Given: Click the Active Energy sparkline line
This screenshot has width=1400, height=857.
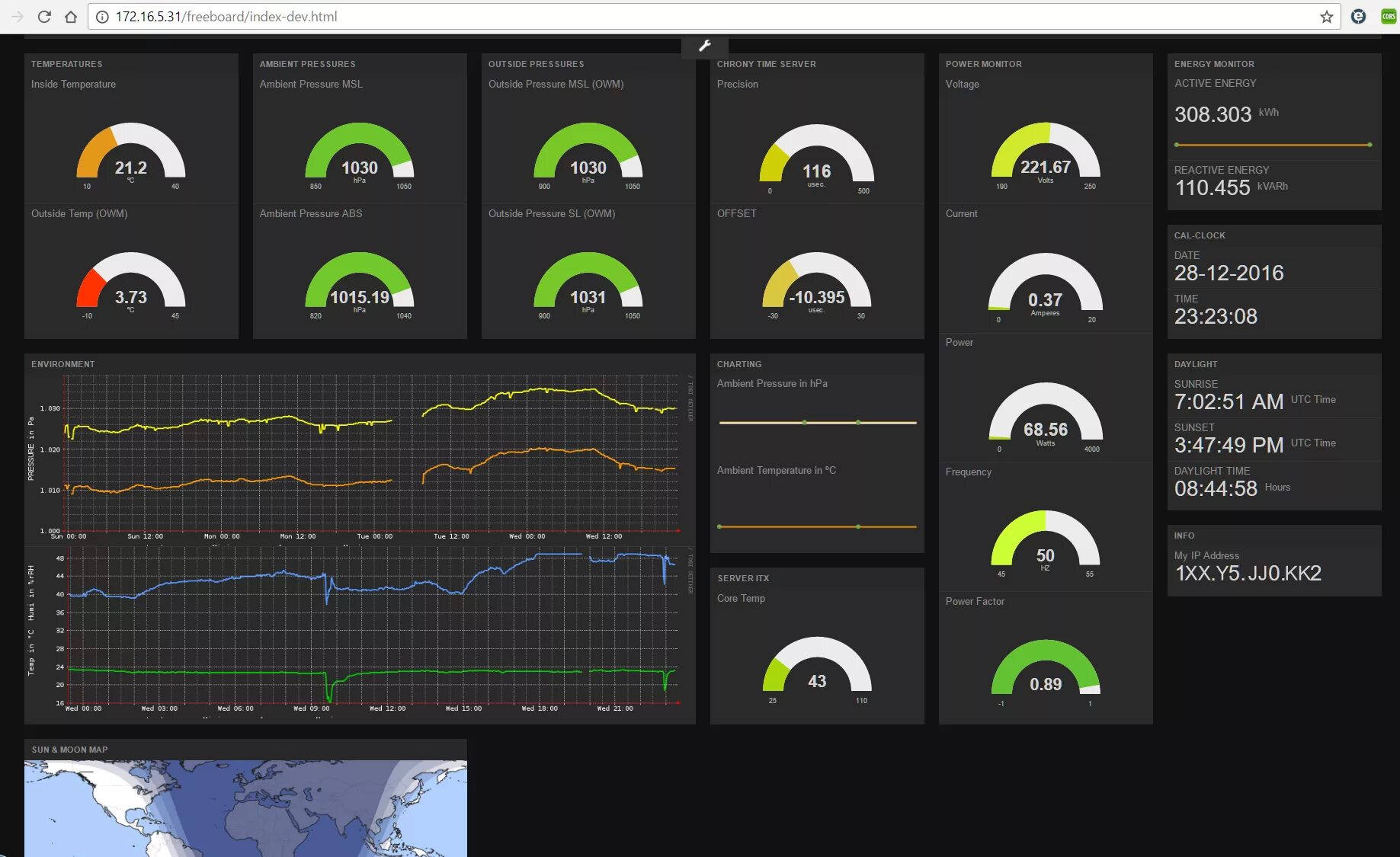Looking at the screenshot, I should (x=1273, y=144).
